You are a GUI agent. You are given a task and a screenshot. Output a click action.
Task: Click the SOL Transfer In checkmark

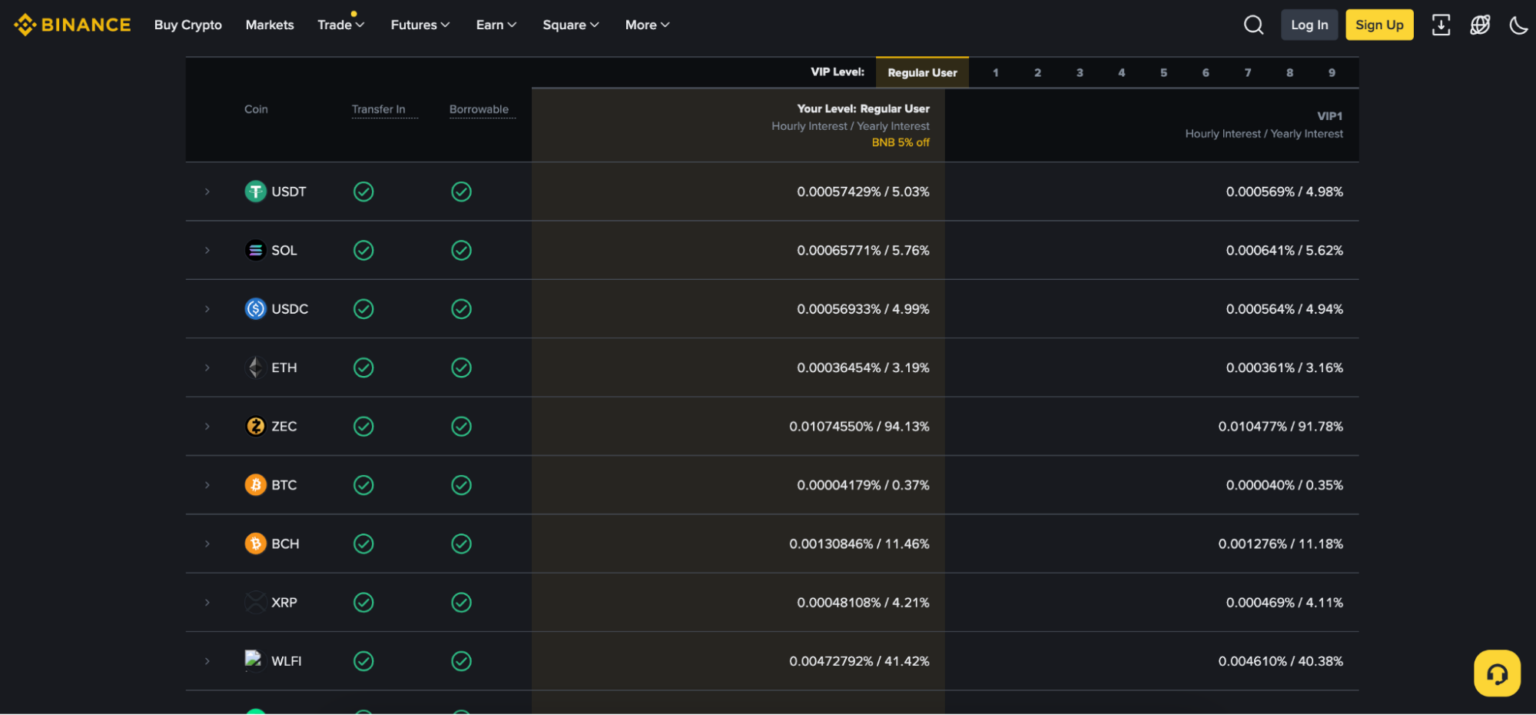pos(364,250)
